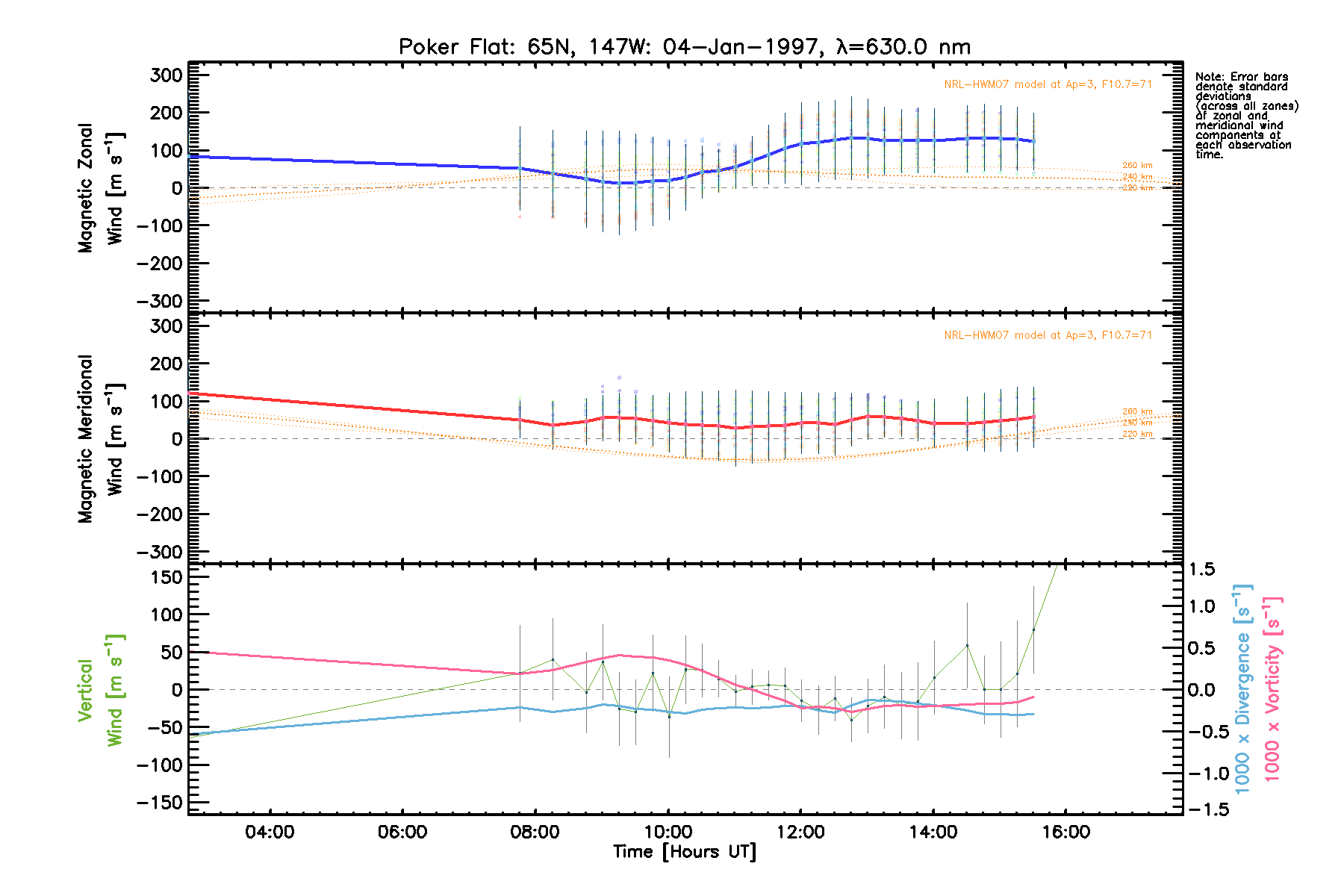Click the 12:00 time tick label

[800, 833]
